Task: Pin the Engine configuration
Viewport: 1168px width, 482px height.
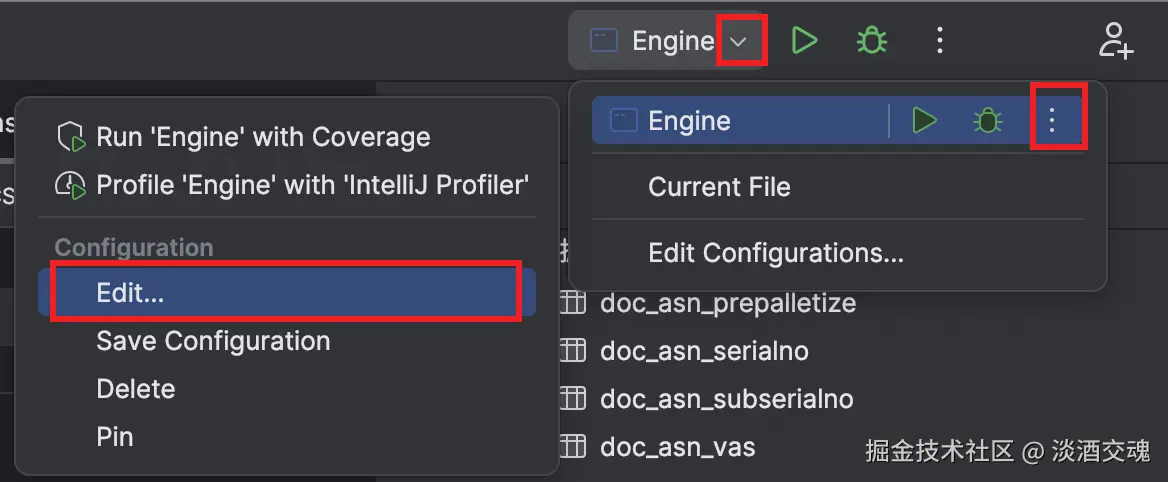Action: 115,437
